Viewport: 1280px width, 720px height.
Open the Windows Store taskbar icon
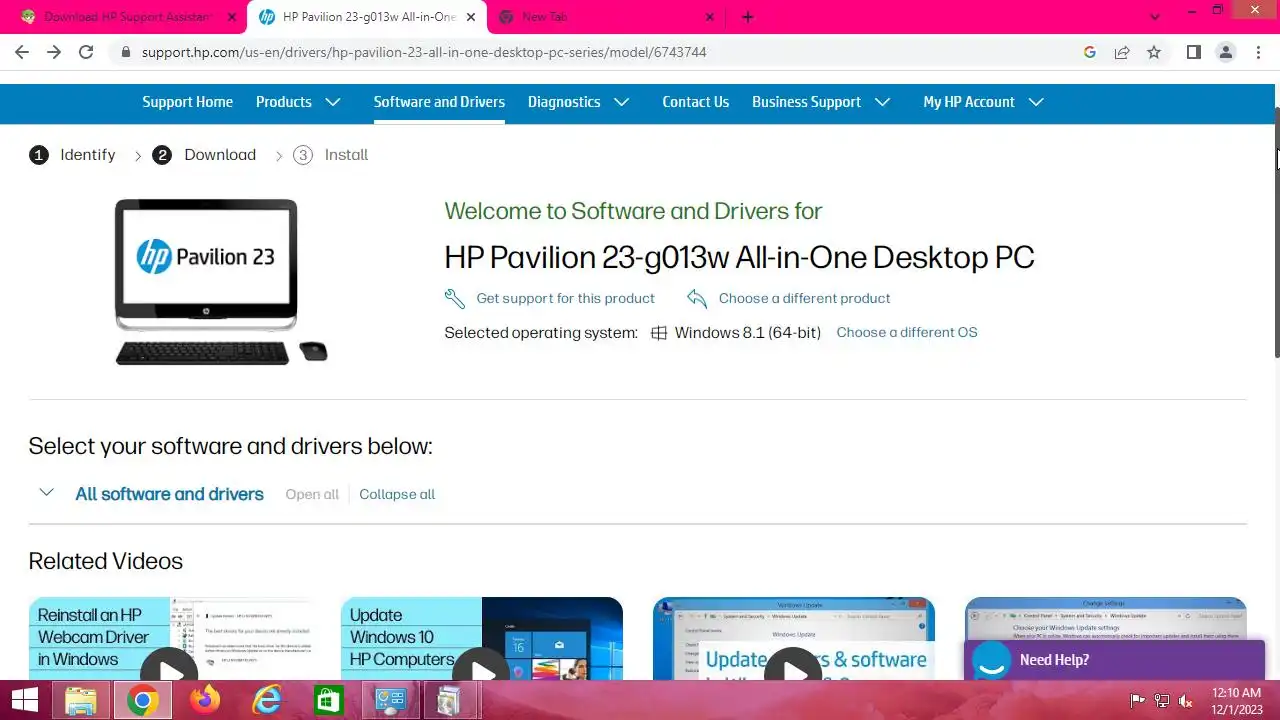click(x=328, y=700)
